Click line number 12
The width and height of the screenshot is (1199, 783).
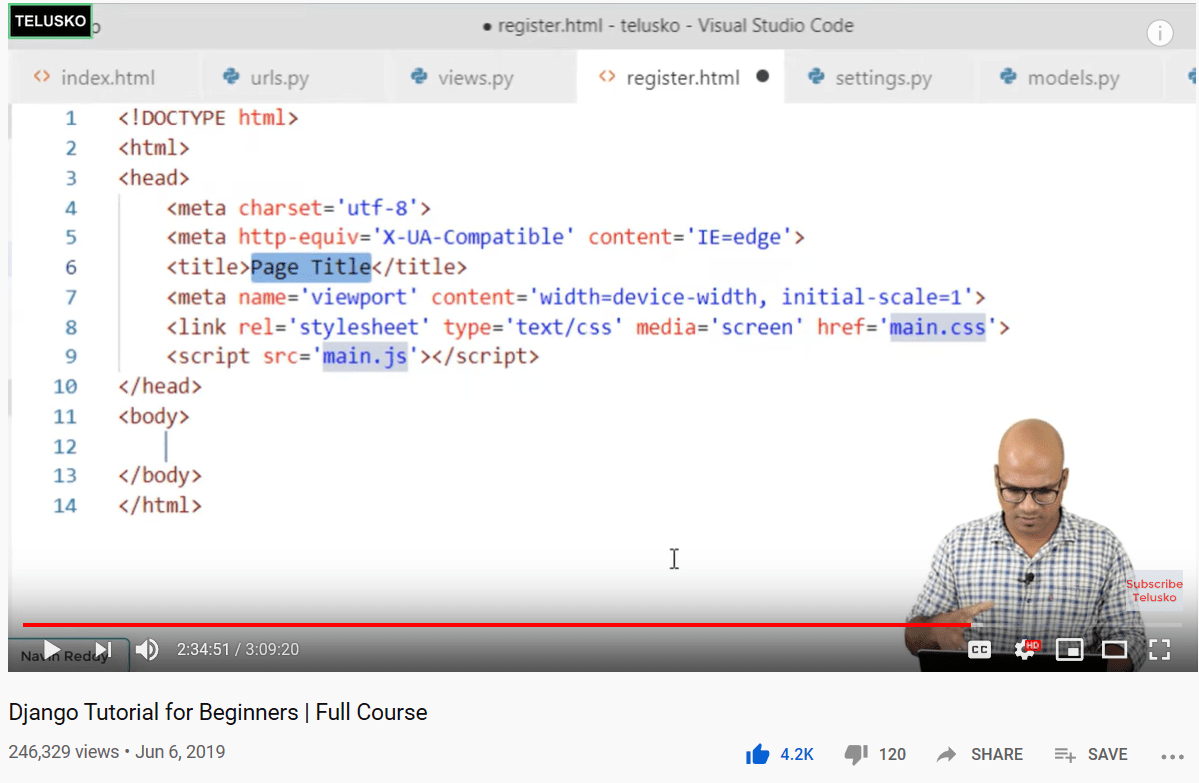[65, 447]
